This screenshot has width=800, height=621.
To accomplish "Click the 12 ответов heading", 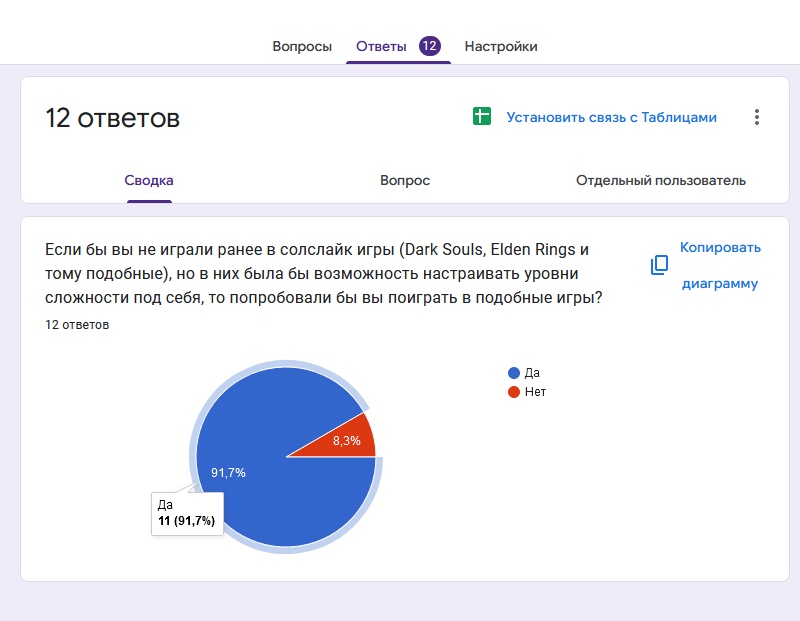I will coord(113,118).
